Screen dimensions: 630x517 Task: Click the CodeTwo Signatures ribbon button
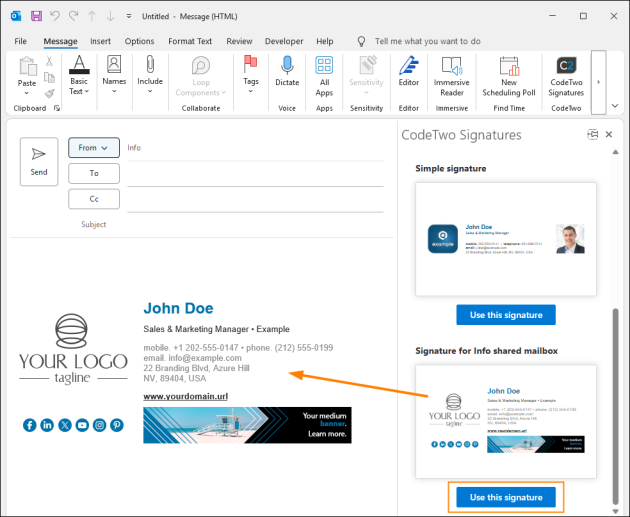click(566, 76)
